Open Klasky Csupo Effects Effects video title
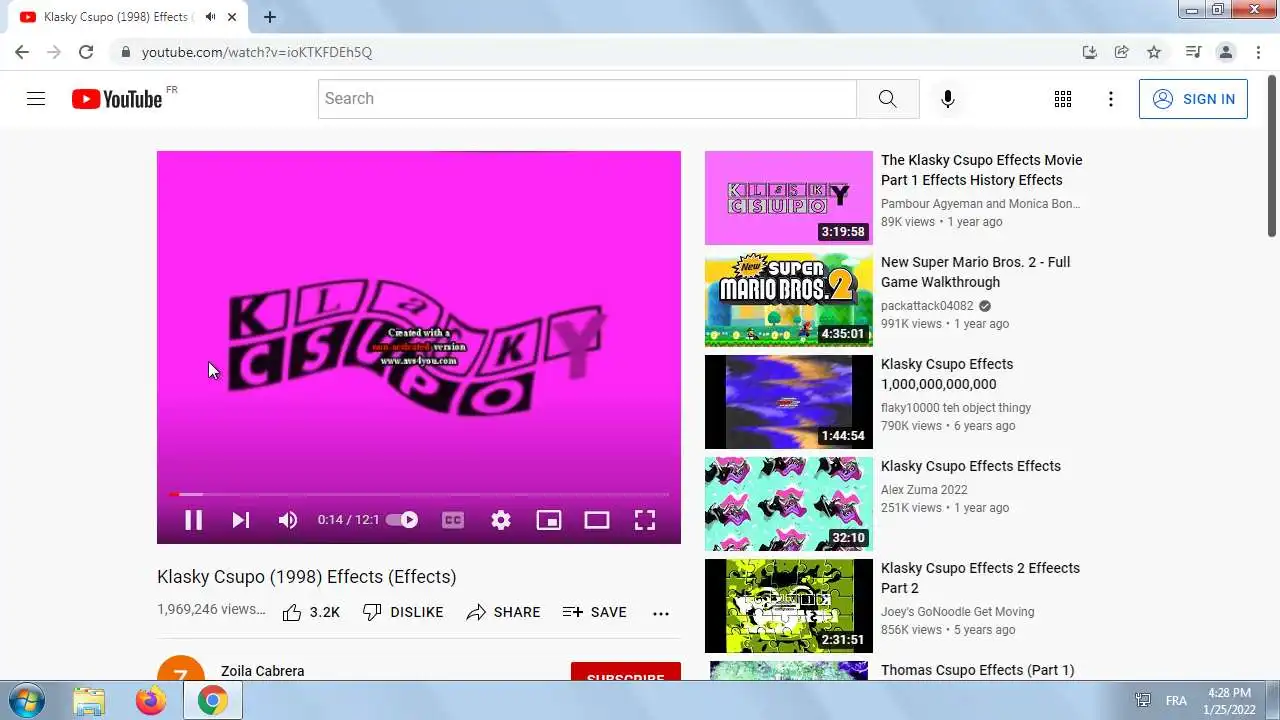Viewport: 1280px width, 720px height. click(x=971, y=466)
